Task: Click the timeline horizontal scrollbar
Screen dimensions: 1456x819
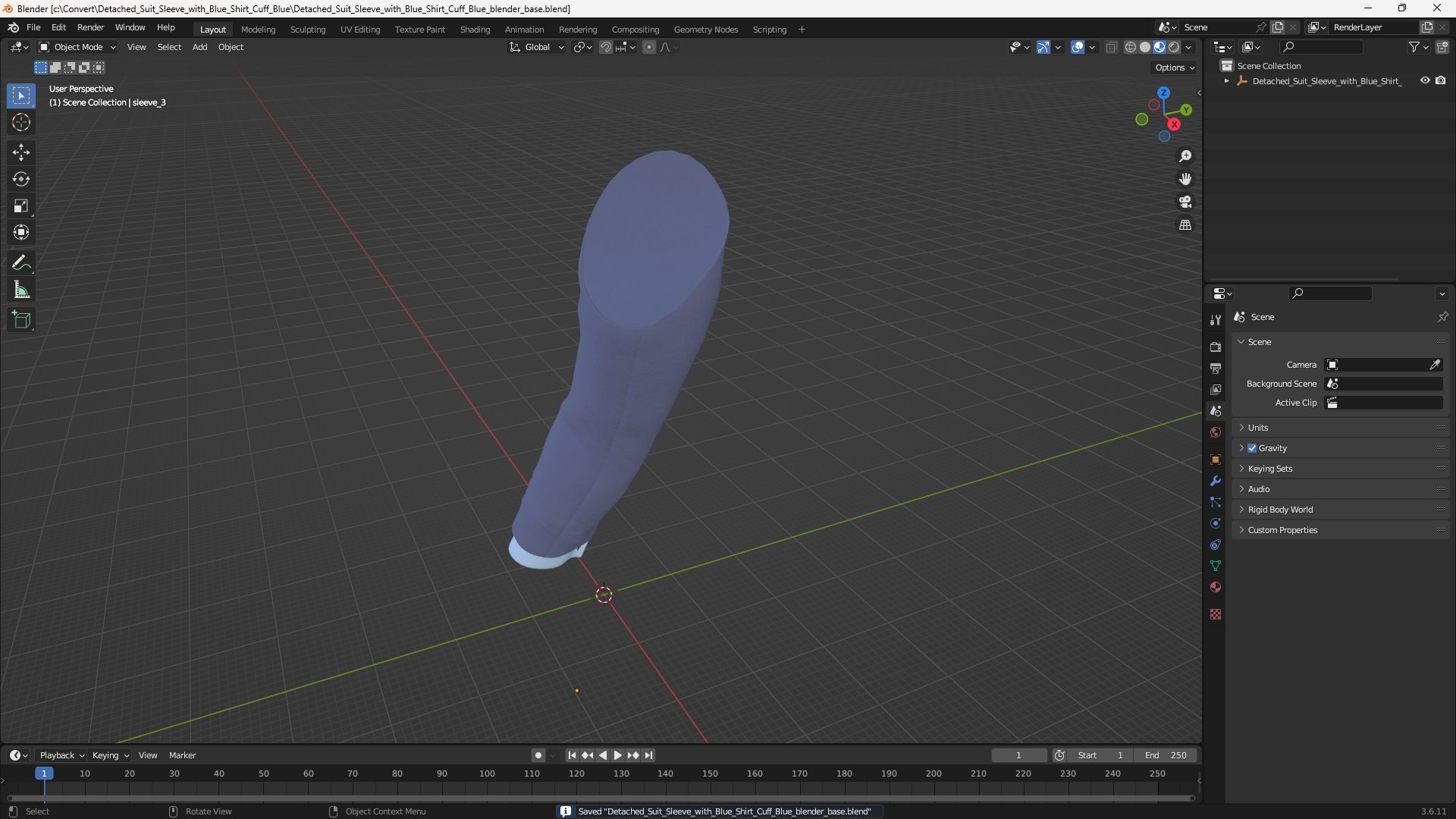Action: point(601,798)
